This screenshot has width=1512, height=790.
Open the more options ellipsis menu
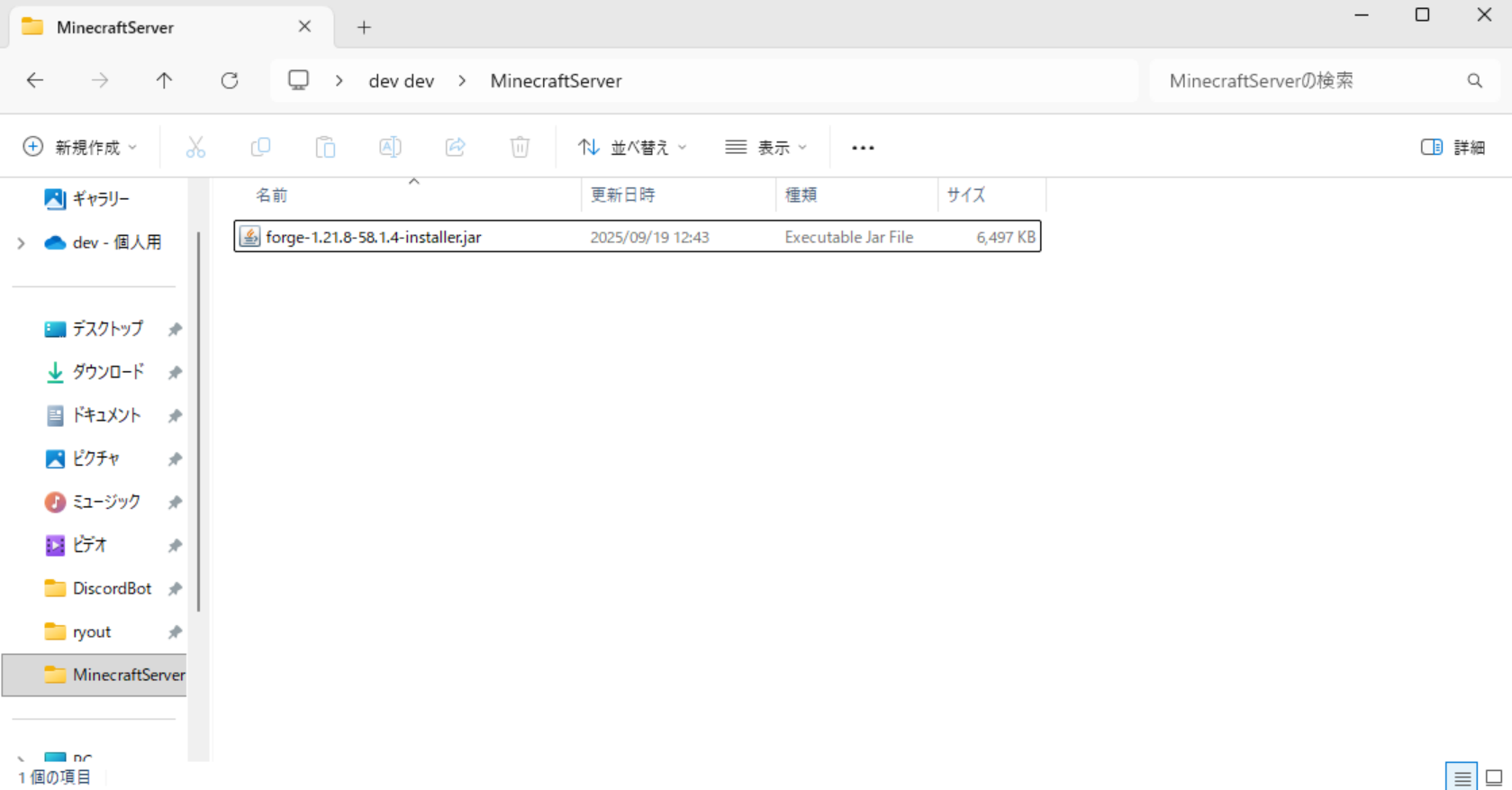tap(863, 148)
